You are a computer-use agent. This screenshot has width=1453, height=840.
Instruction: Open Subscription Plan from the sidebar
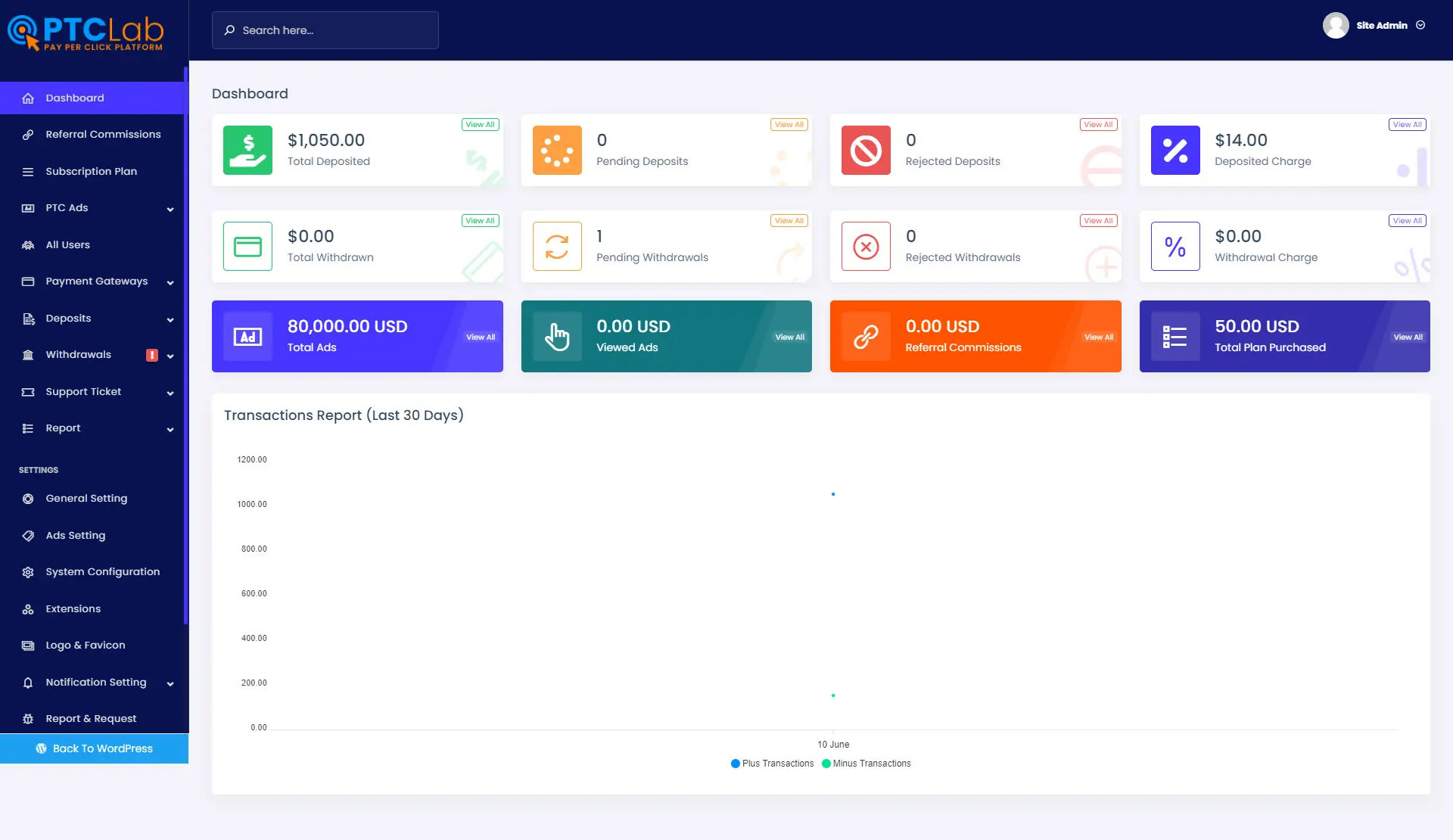pyautogui.click(x=91, y=172)
